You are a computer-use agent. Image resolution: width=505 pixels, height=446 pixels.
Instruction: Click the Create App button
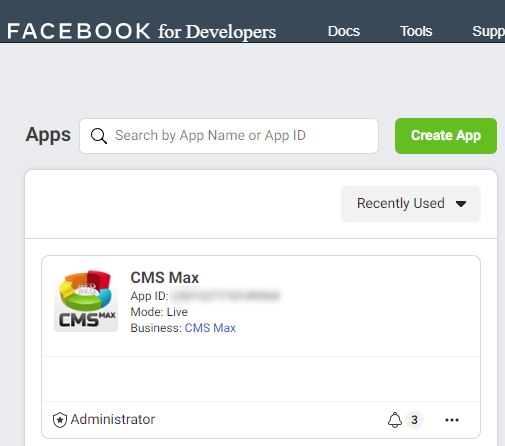[446, 136]
